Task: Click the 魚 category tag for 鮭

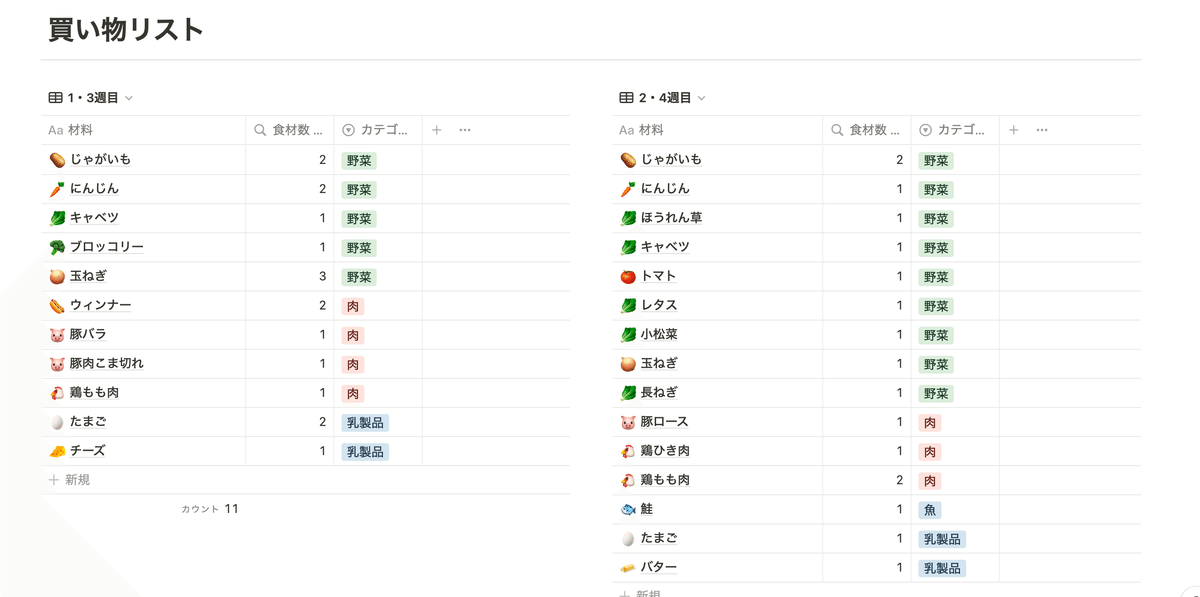Action: (930, 510)
